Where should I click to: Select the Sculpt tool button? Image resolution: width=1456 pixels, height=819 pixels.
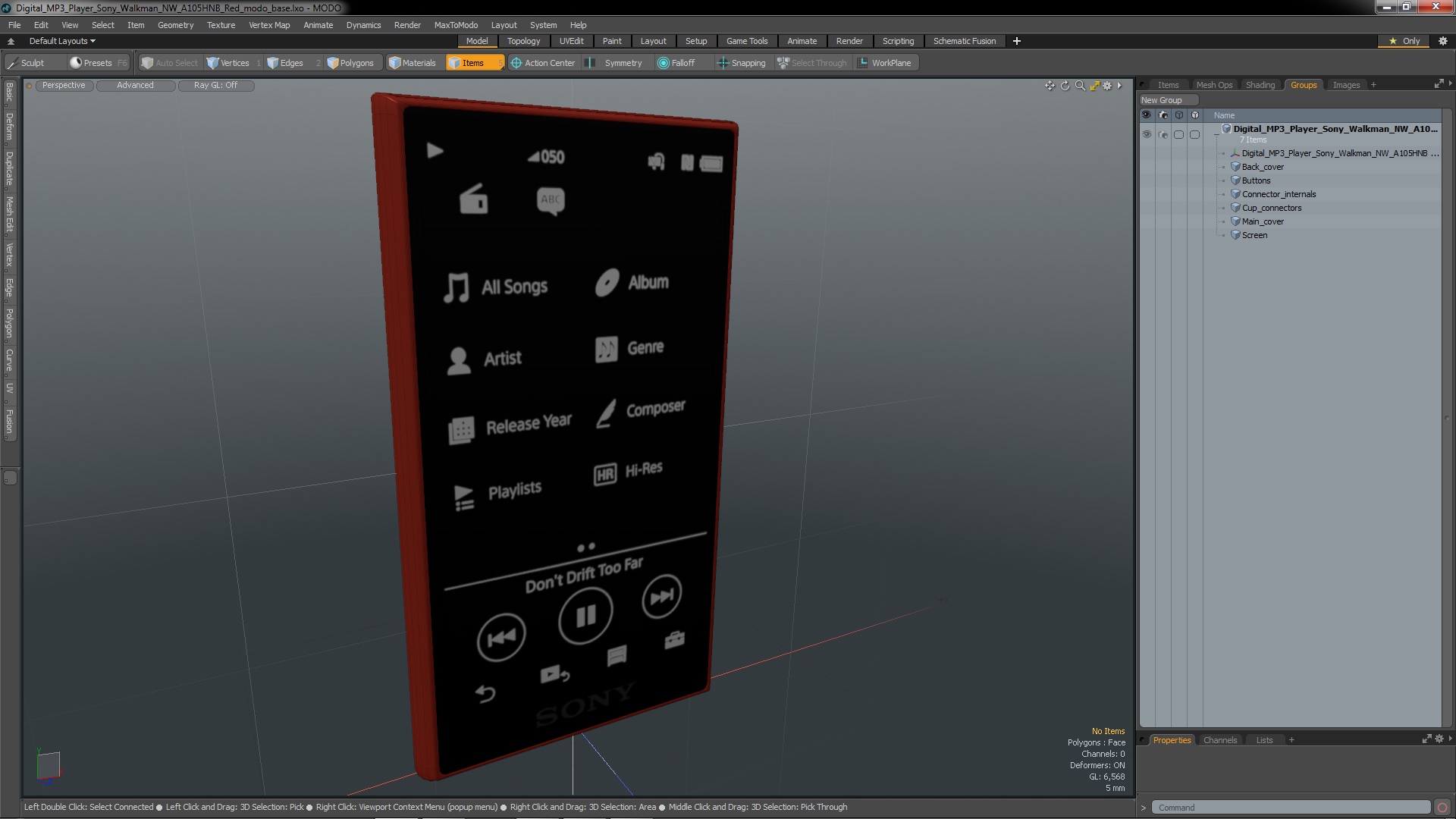[x=33, y=63]
